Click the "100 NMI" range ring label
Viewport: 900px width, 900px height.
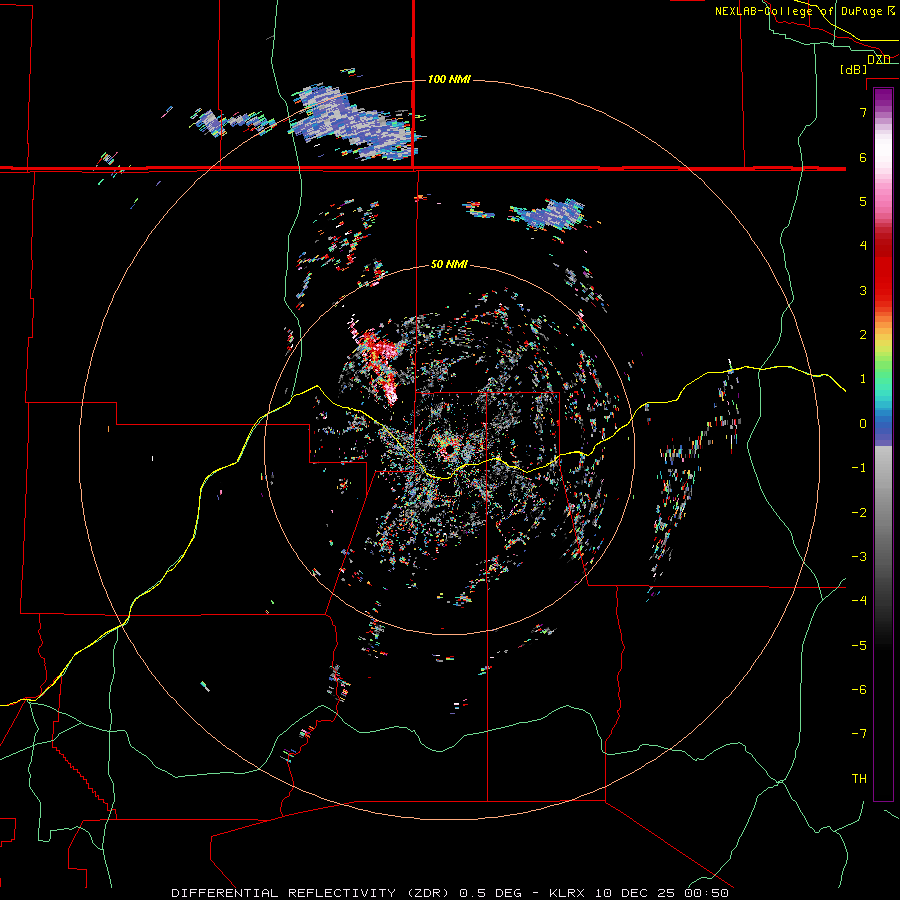449,79
